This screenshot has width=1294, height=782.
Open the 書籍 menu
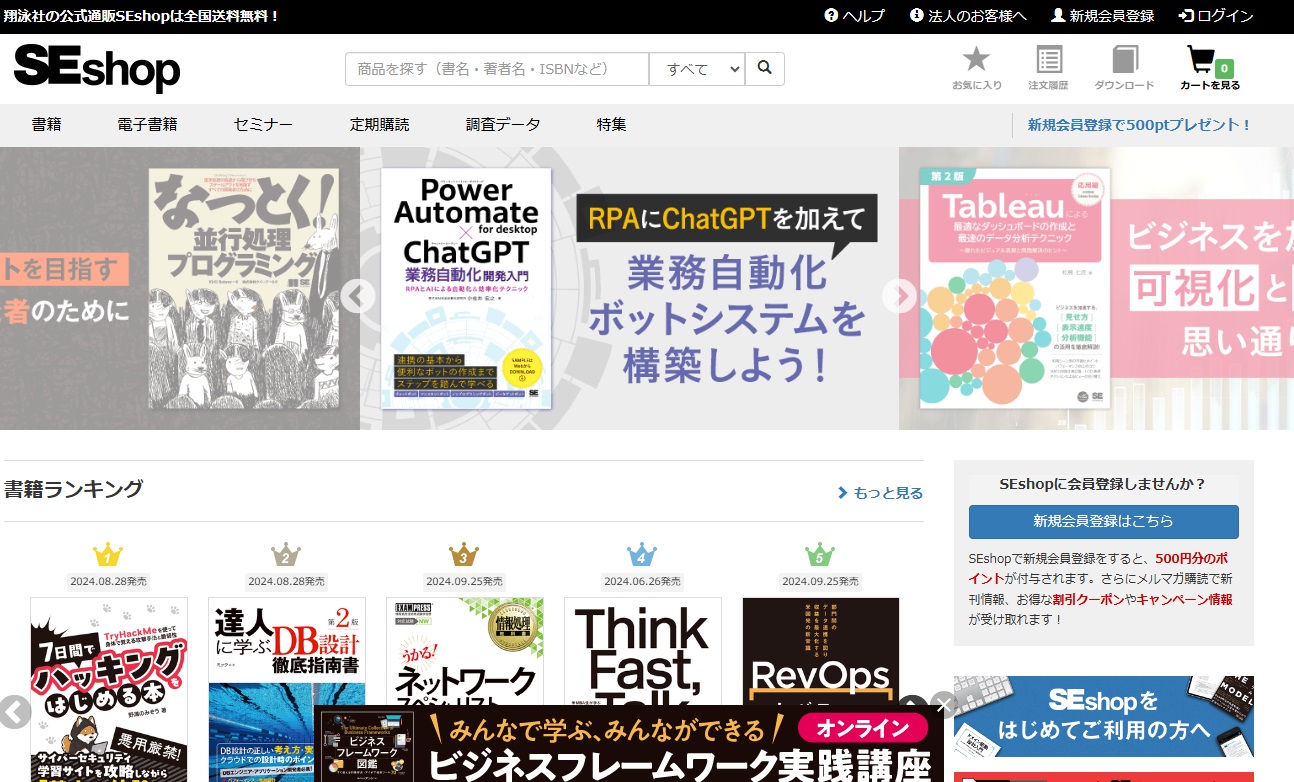pos(47,125)
